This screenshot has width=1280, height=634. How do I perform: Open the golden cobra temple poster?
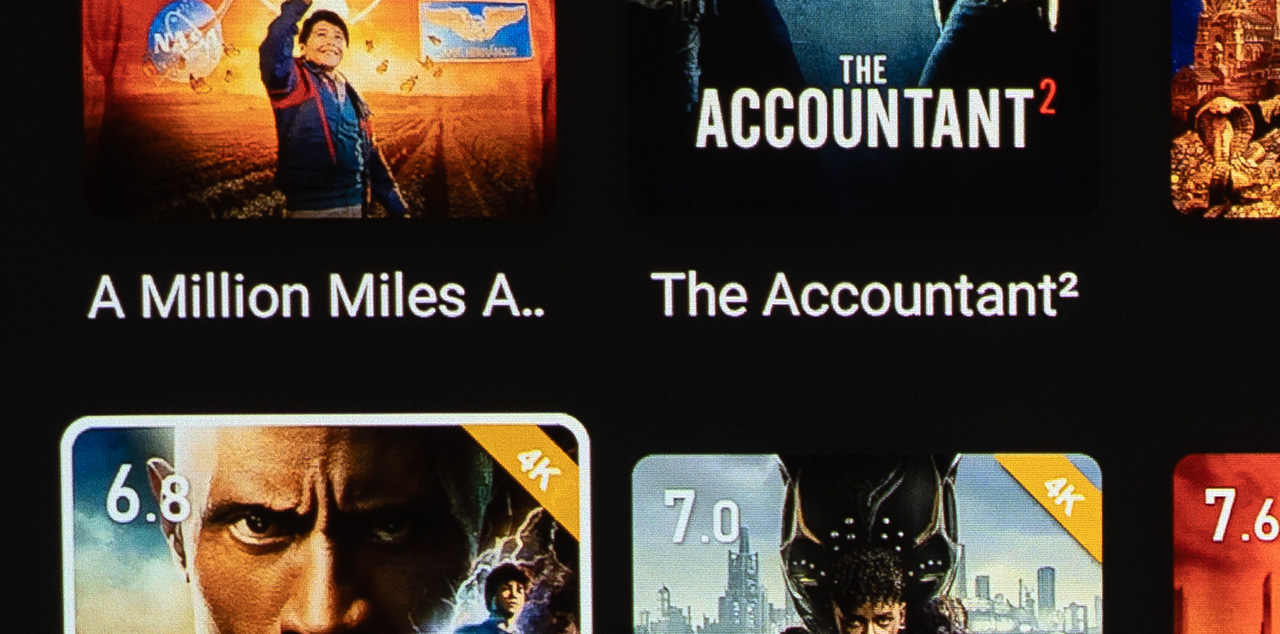click(x=1226, y=107)
